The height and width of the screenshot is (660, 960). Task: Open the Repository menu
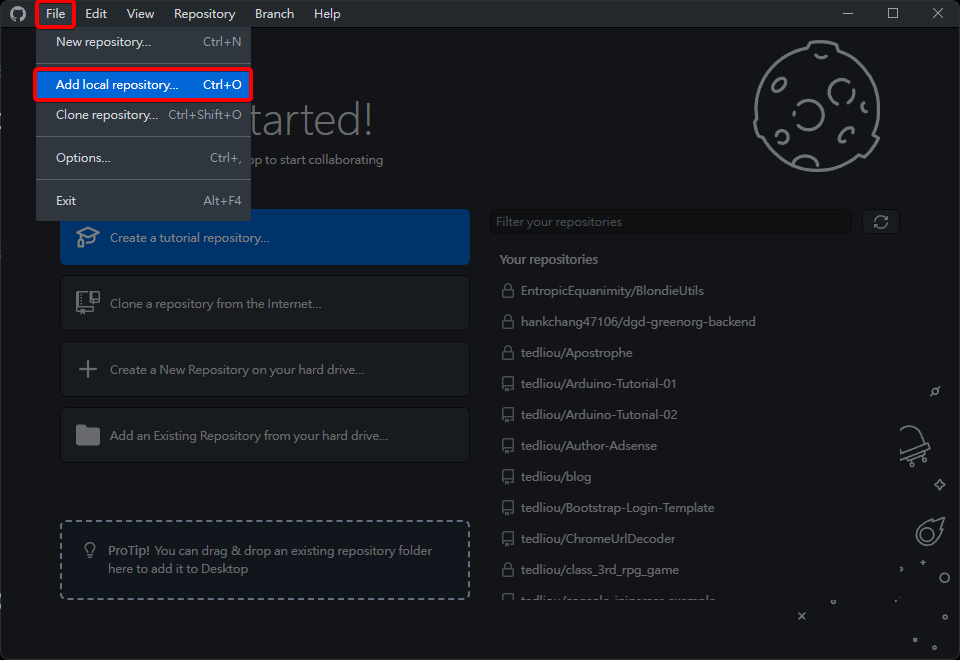pos(204,13)
